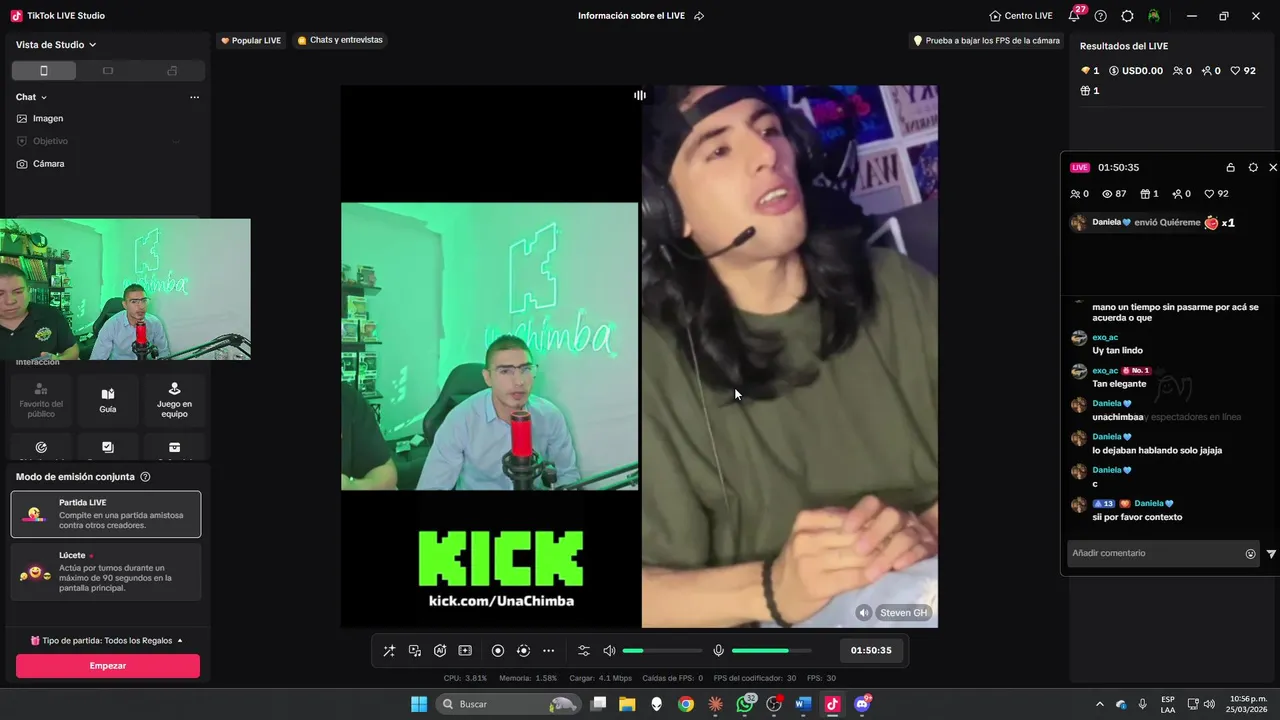Mute the microphone icon
Image resolution: width=1280 pixels, height=720 pixels.
coord(718,651)
